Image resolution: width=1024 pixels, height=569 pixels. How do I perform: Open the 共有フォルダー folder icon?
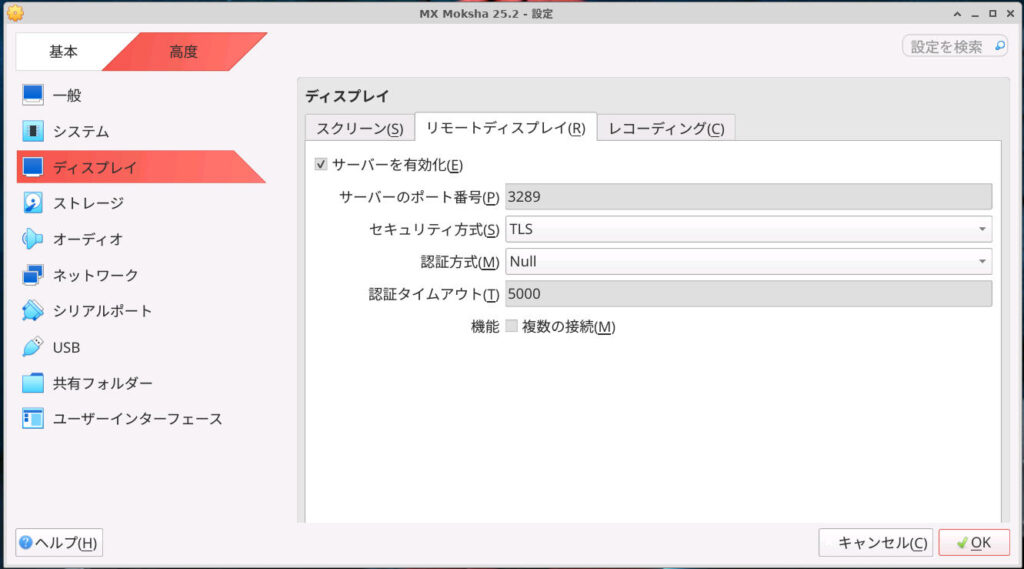coord(33,383)
